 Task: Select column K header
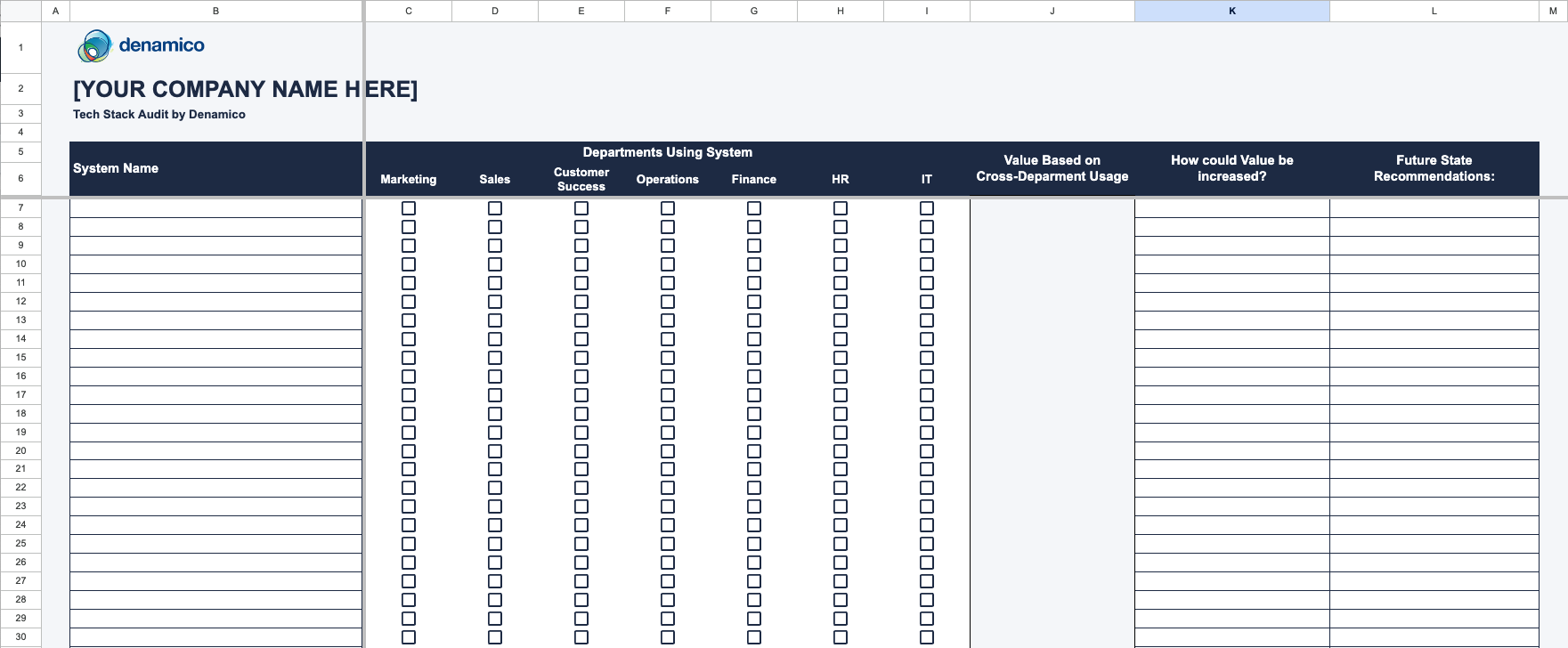coord(1232,11)
